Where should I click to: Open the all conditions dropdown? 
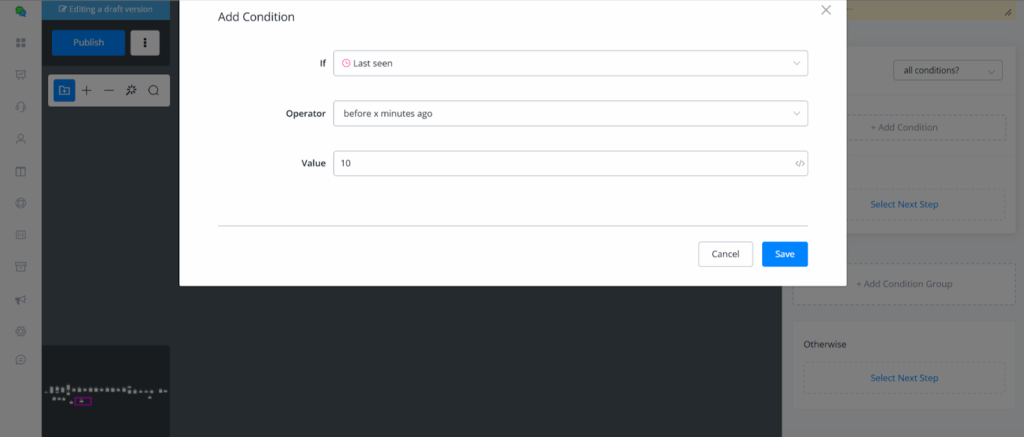coord(946,71)
